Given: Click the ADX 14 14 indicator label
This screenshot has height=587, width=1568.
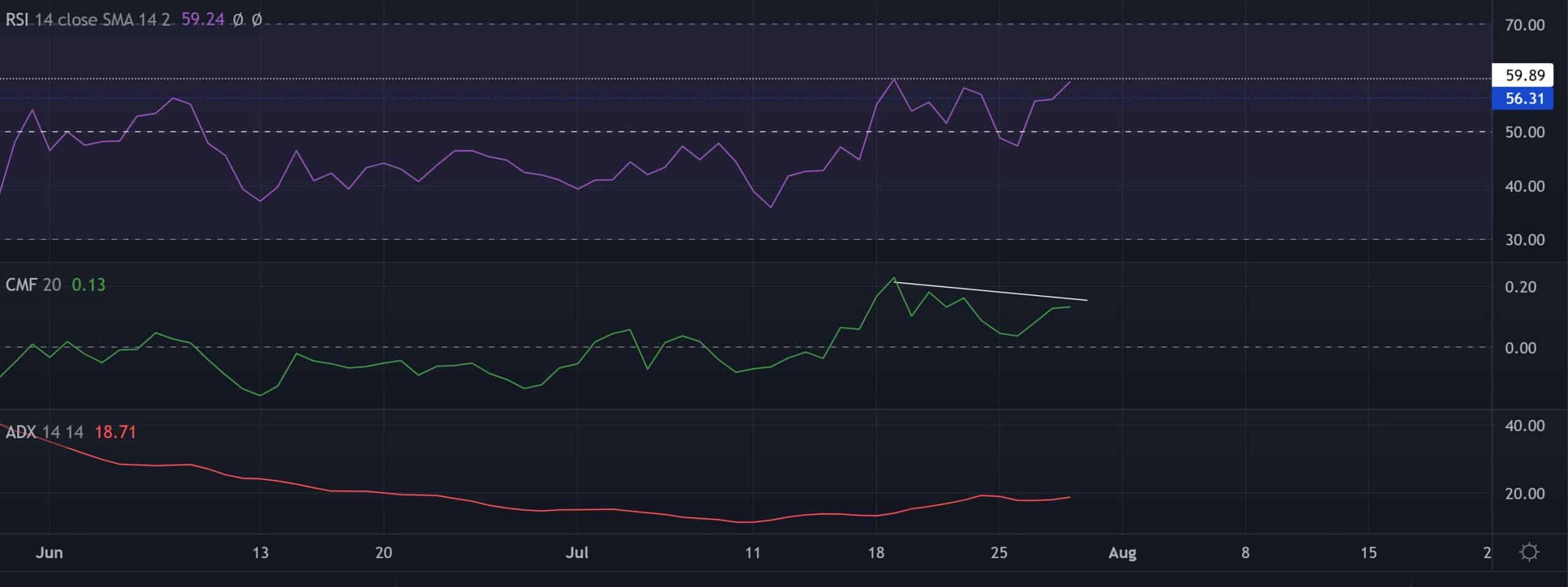Looking at the screenshot, I should (x=44, y=432).
